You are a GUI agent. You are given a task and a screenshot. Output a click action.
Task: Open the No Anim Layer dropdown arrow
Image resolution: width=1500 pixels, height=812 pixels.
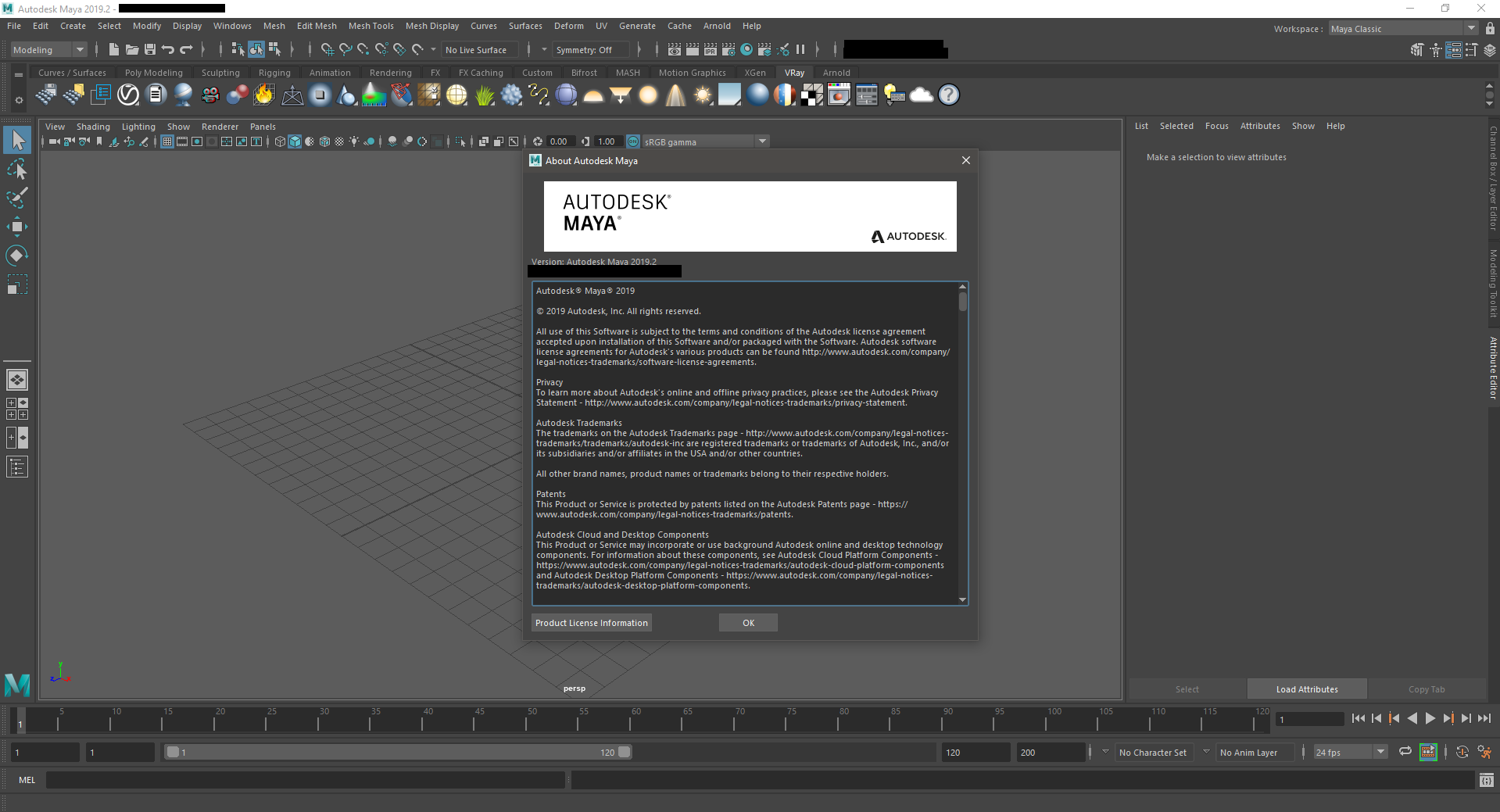point(1206,752)
